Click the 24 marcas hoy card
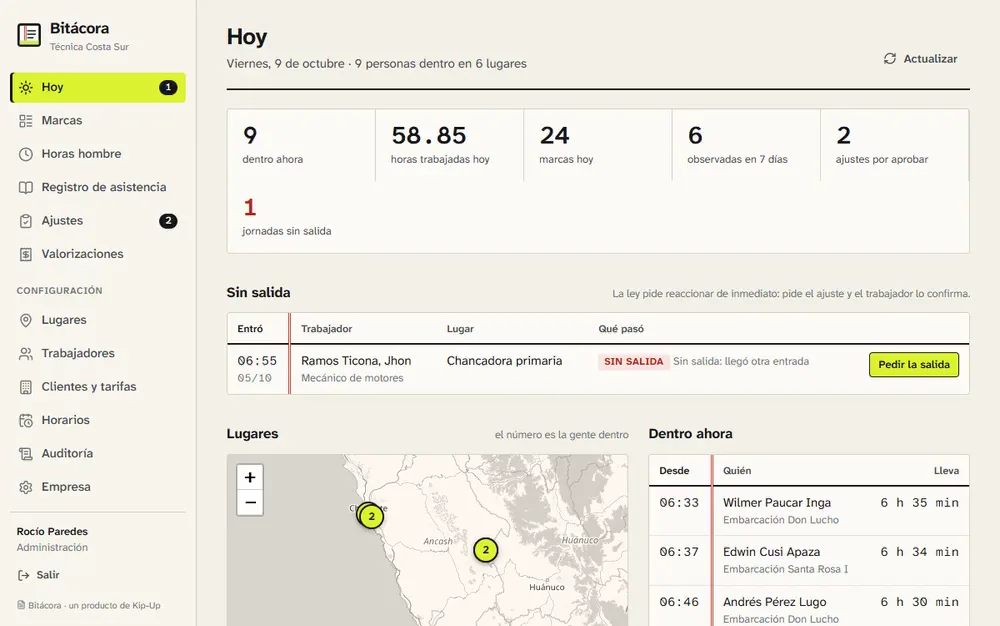The width and height of the screenshot is (1000, 626). 598,145
